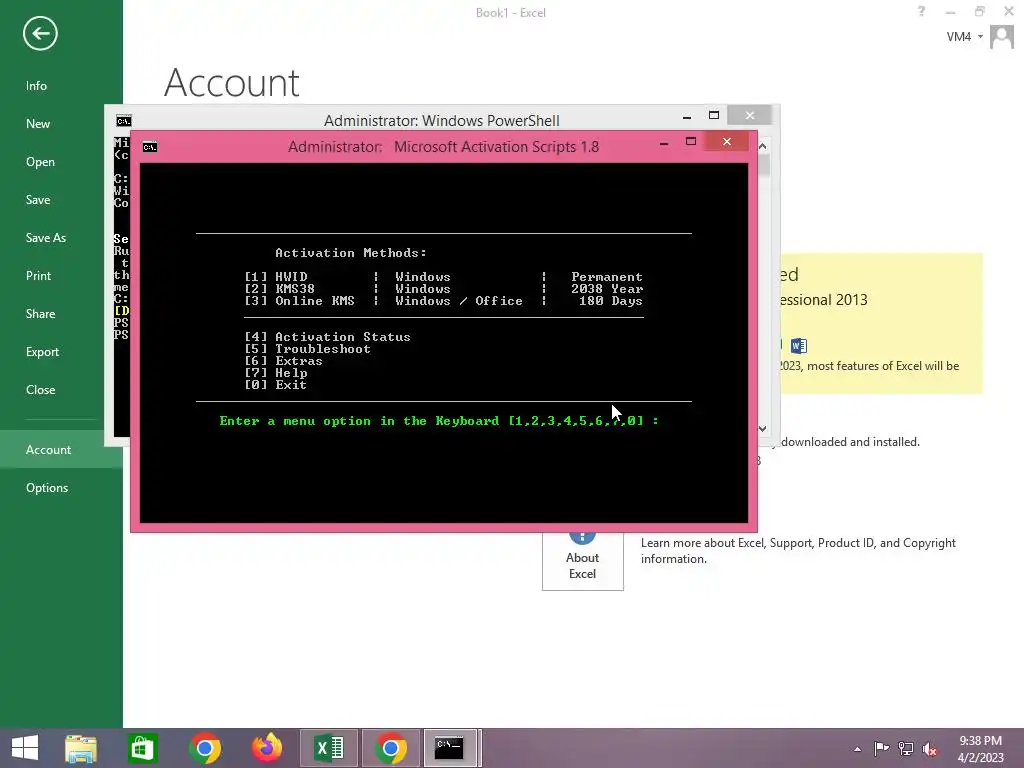1024x768 pixels.
Task: Switch to Excel via taskbar icon
Action: point(329,748)
